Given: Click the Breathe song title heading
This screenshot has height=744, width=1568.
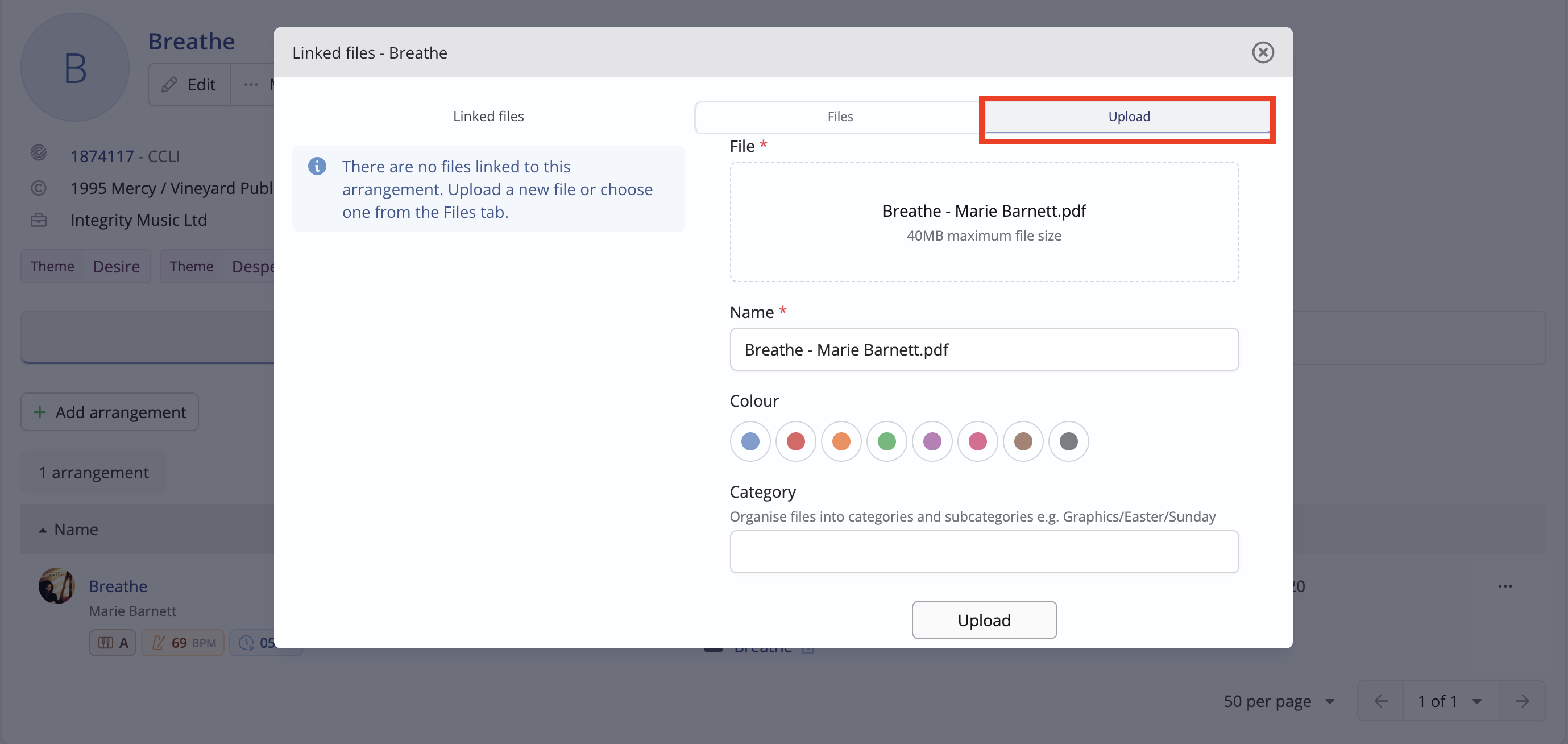Looking at the screenshot, I should point(191,42).
